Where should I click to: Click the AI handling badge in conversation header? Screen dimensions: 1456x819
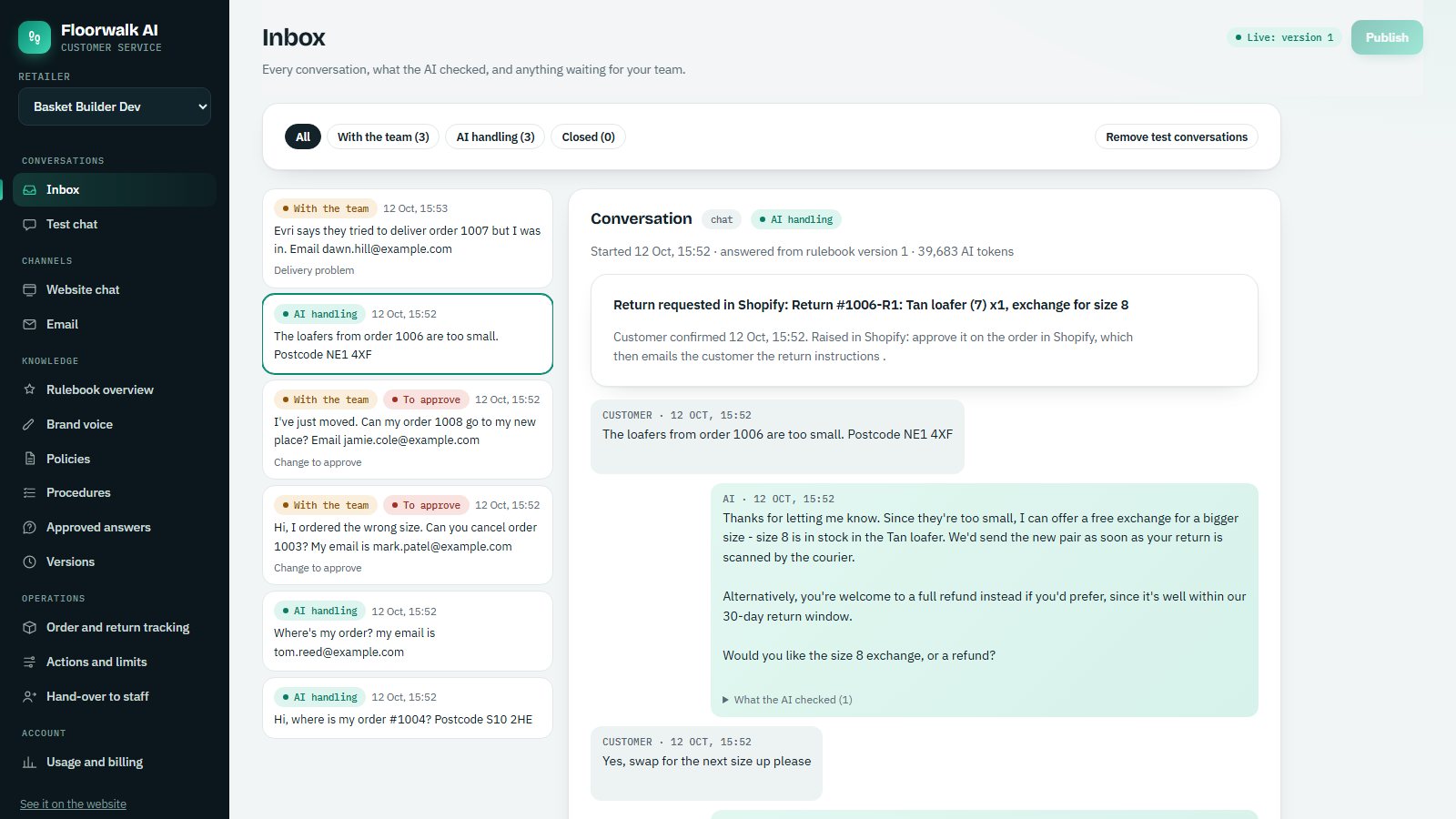pos(796,219)
